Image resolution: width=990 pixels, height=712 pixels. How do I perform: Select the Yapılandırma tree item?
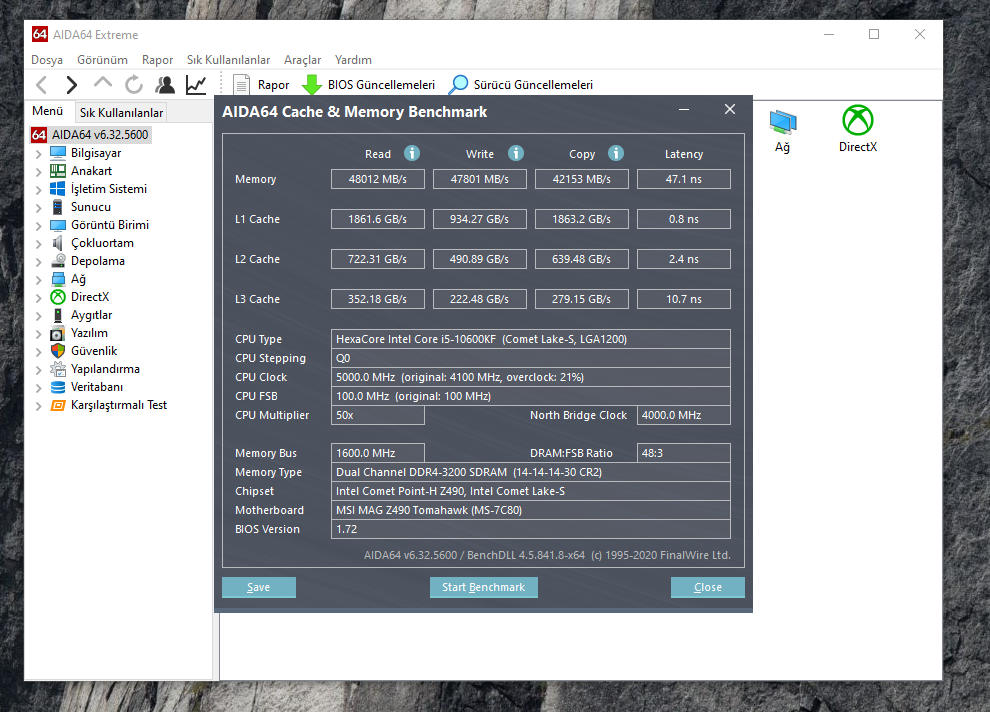coord(105,369)
